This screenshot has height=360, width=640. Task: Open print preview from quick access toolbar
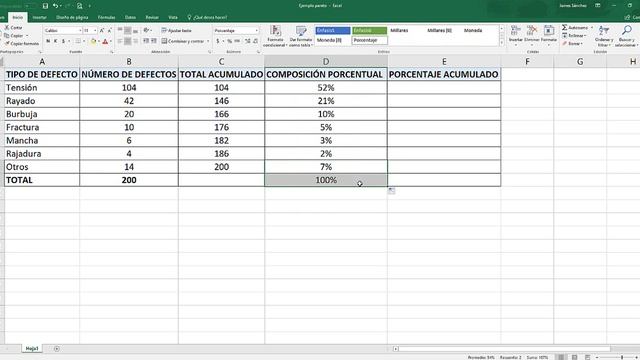(x=80, y=6)
